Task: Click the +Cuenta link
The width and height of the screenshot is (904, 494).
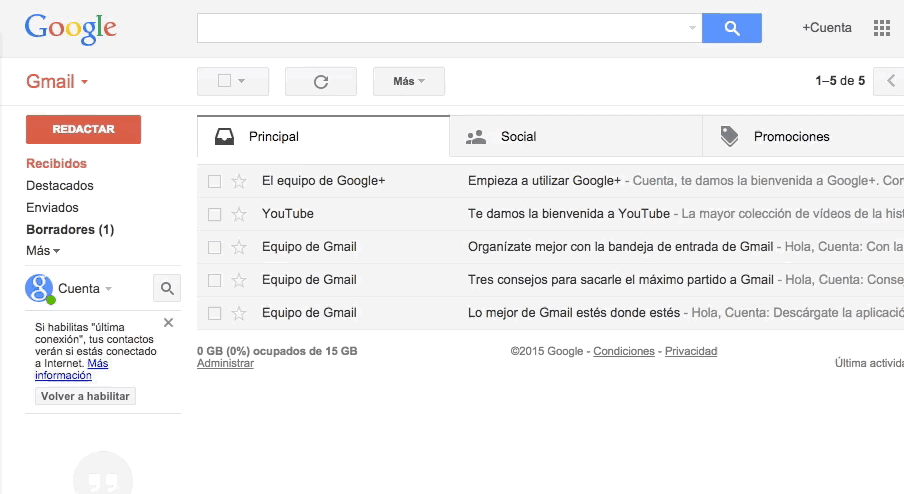Action: (x=827, y=28)
